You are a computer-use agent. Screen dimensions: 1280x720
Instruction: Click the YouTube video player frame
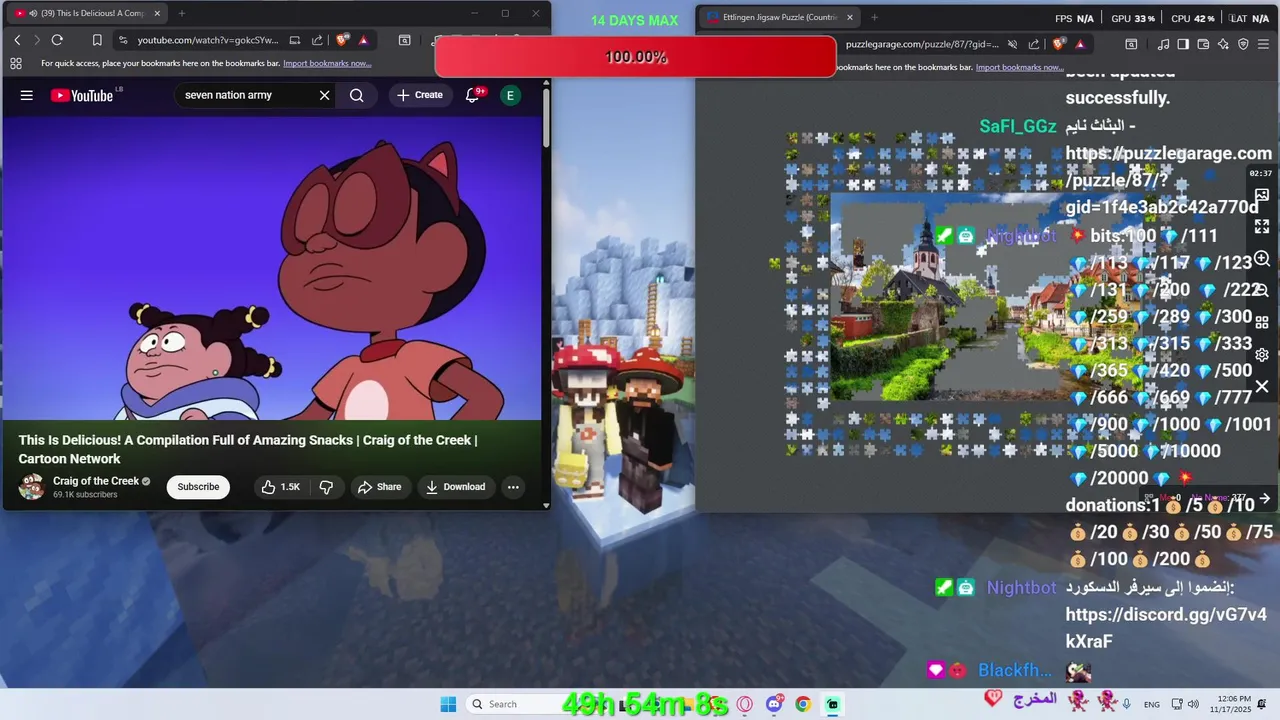tap(271, 268)
